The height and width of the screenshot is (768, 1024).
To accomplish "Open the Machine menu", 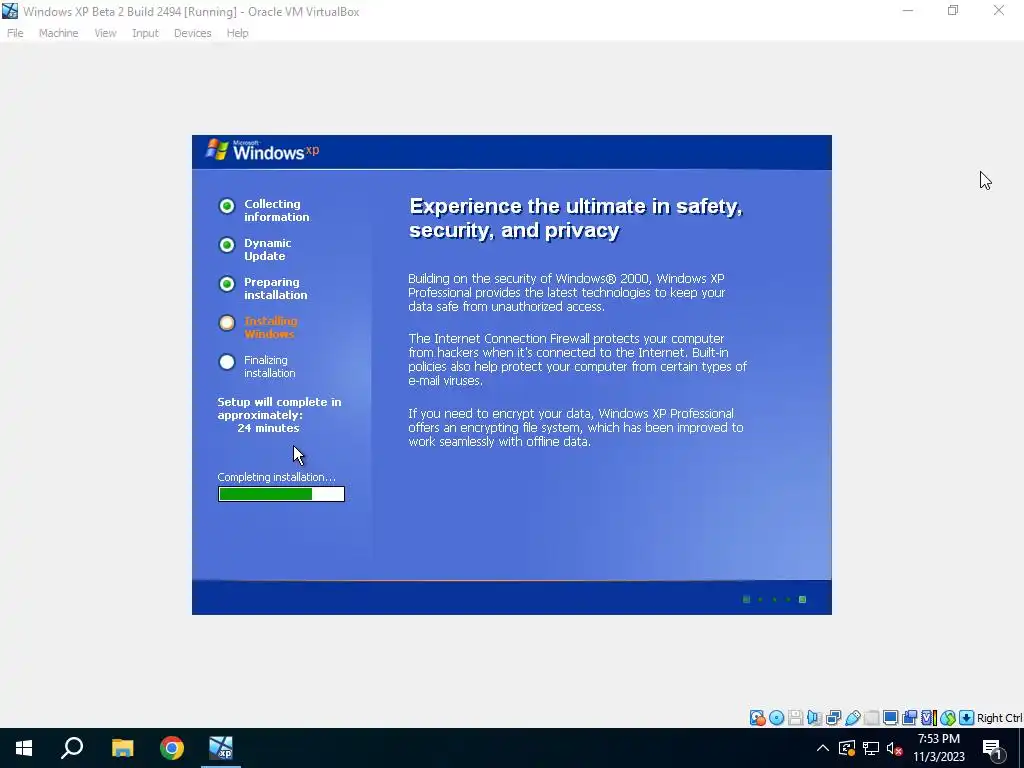I will pyautogui.click(x=58, y=33).
